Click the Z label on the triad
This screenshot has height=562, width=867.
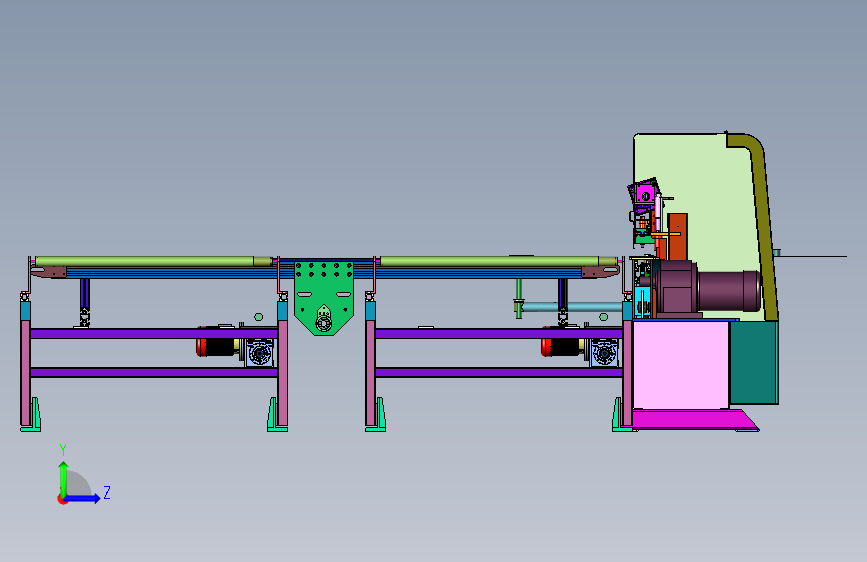107,492
